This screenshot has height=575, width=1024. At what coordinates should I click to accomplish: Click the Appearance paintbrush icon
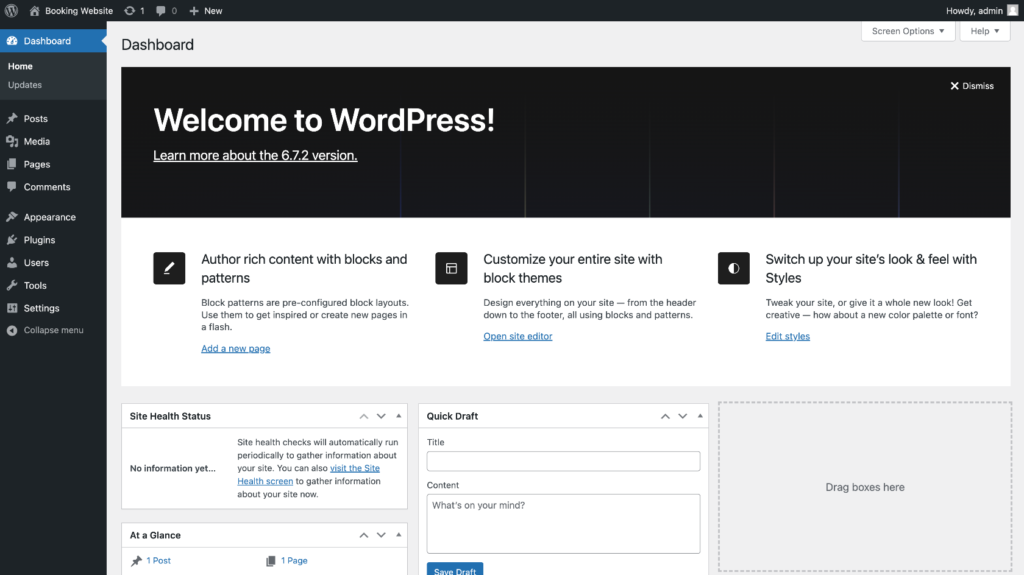coord(12,216)
